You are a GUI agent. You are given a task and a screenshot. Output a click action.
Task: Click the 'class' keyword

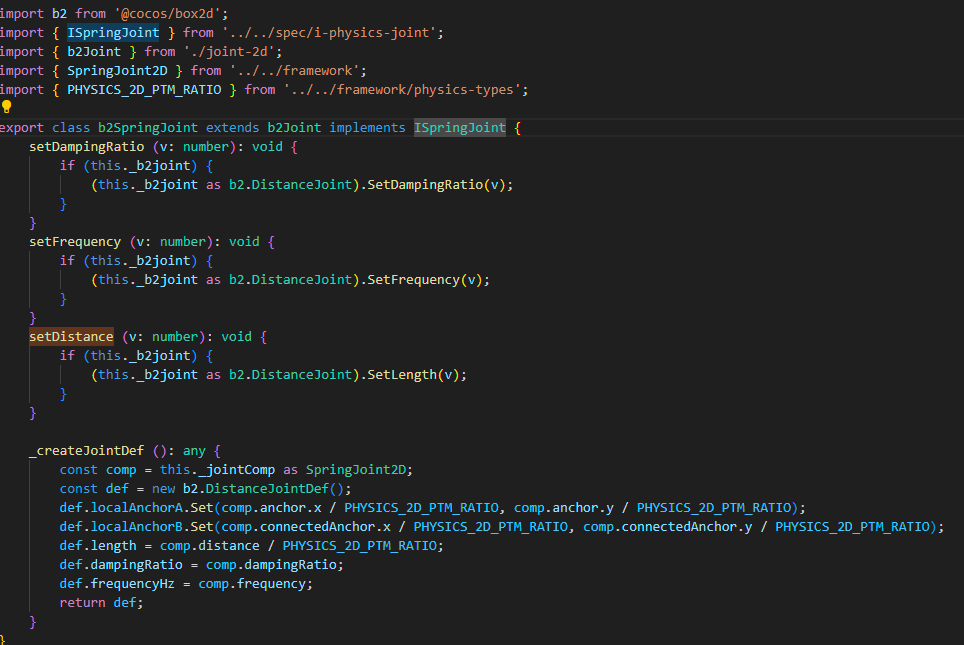point(71,128)
